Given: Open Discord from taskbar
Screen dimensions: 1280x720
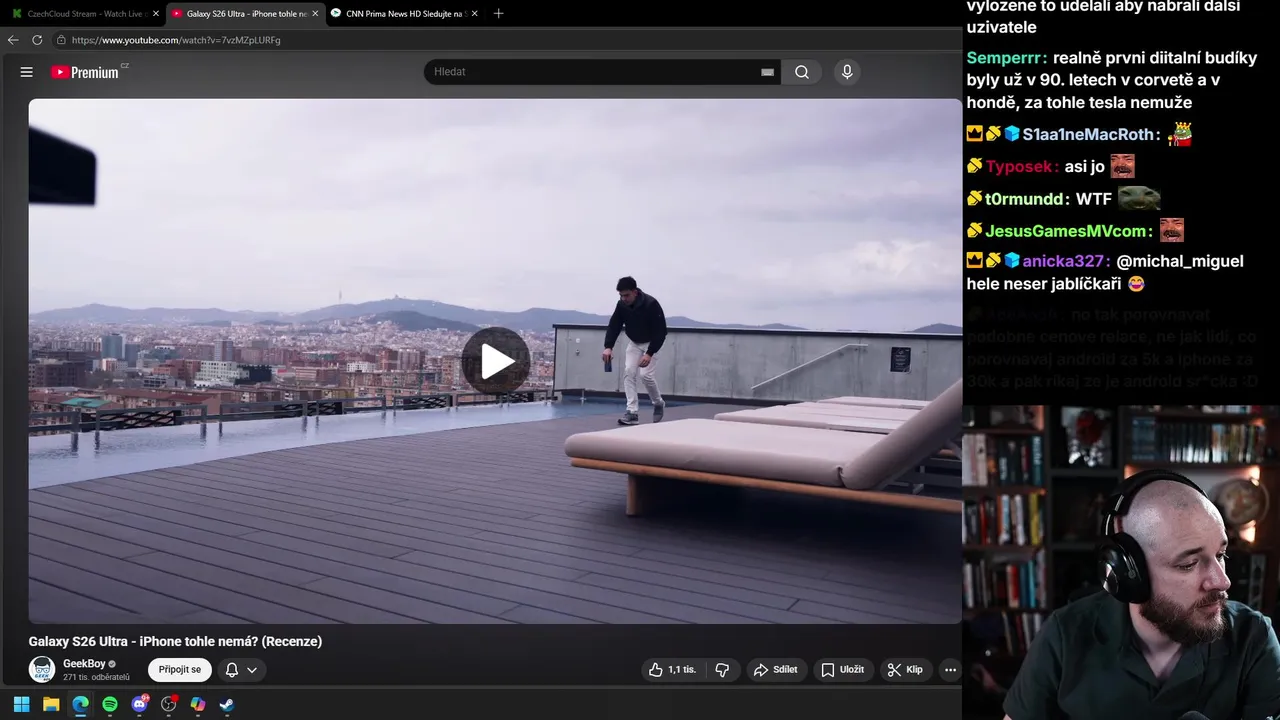Looking at the screenshot, I should click(x=139, y=704).
